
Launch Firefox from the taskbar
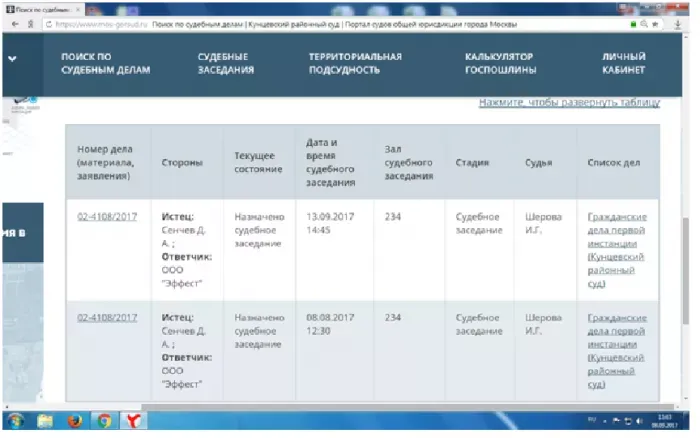click(x=75, y=422)
